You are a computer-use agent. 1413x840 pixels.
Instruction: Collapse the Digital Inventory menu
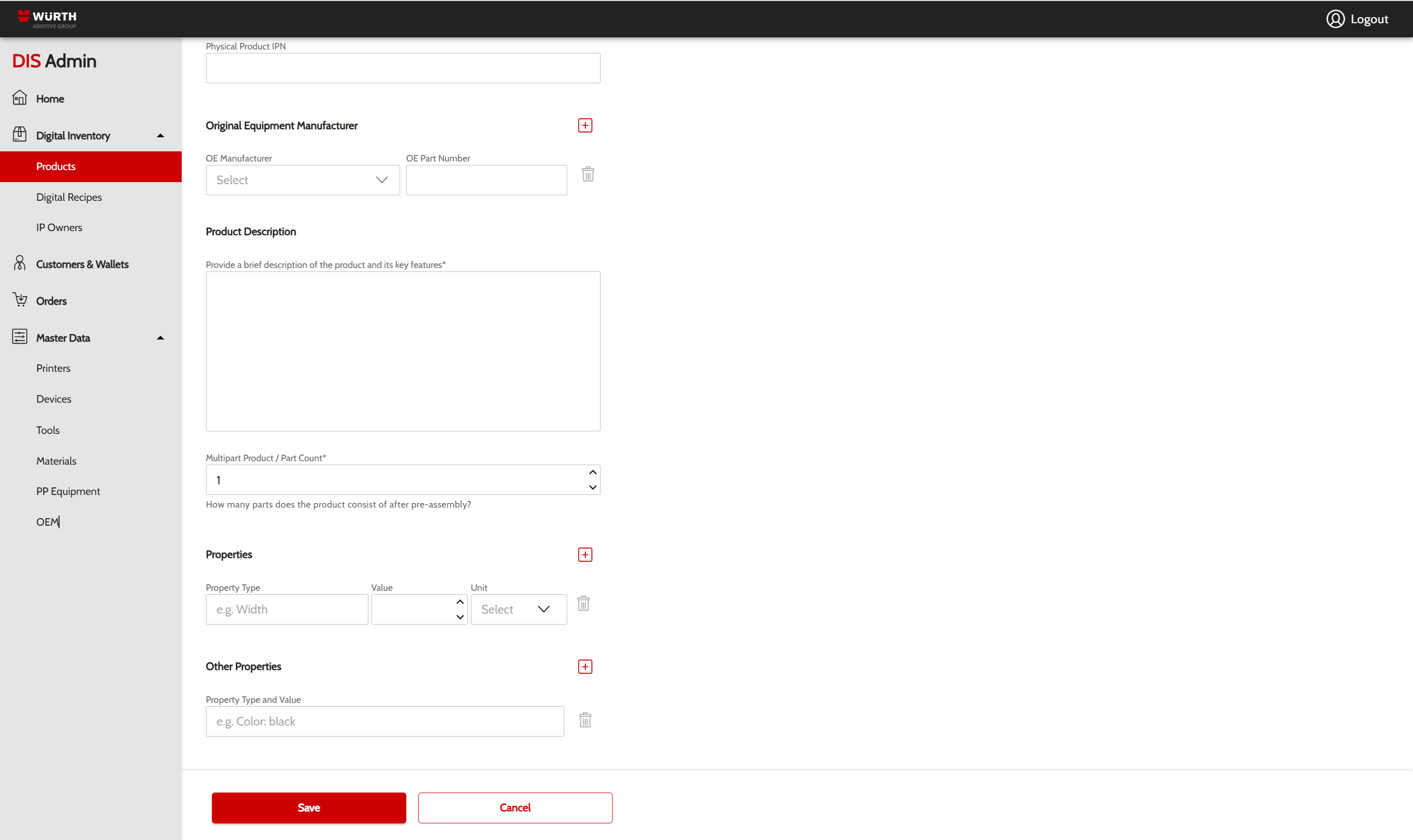(160, 136)
